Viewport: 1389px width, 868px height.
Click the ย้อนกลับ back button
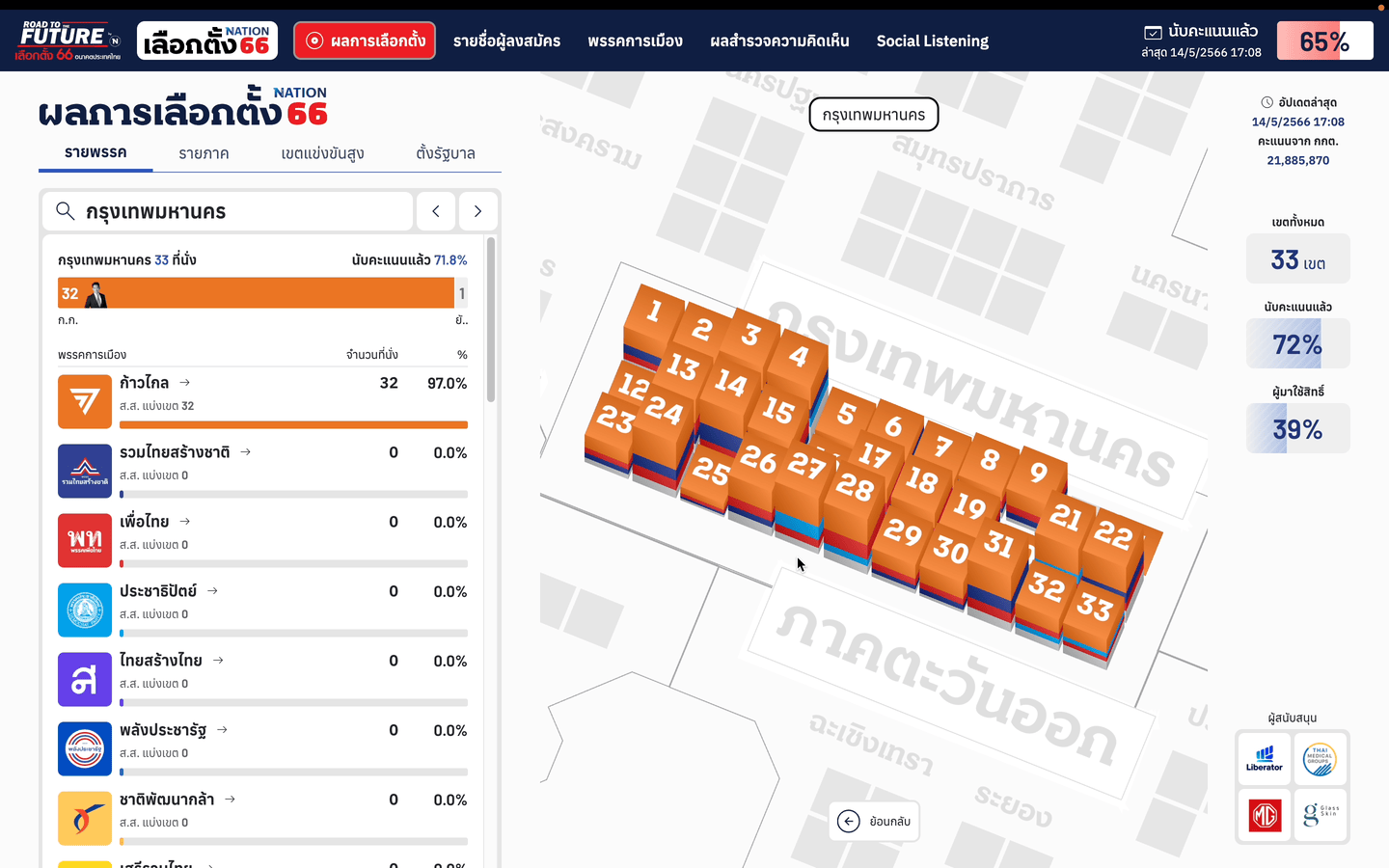874,821
